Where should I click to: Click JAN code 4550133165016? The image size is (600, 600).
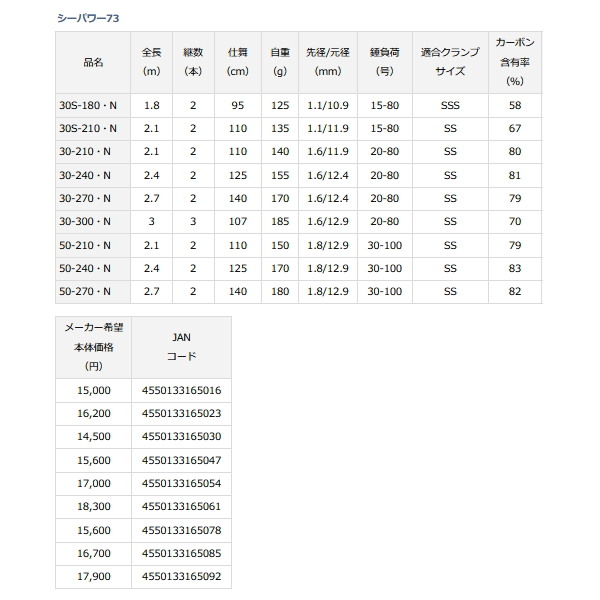tap(181, 390)
